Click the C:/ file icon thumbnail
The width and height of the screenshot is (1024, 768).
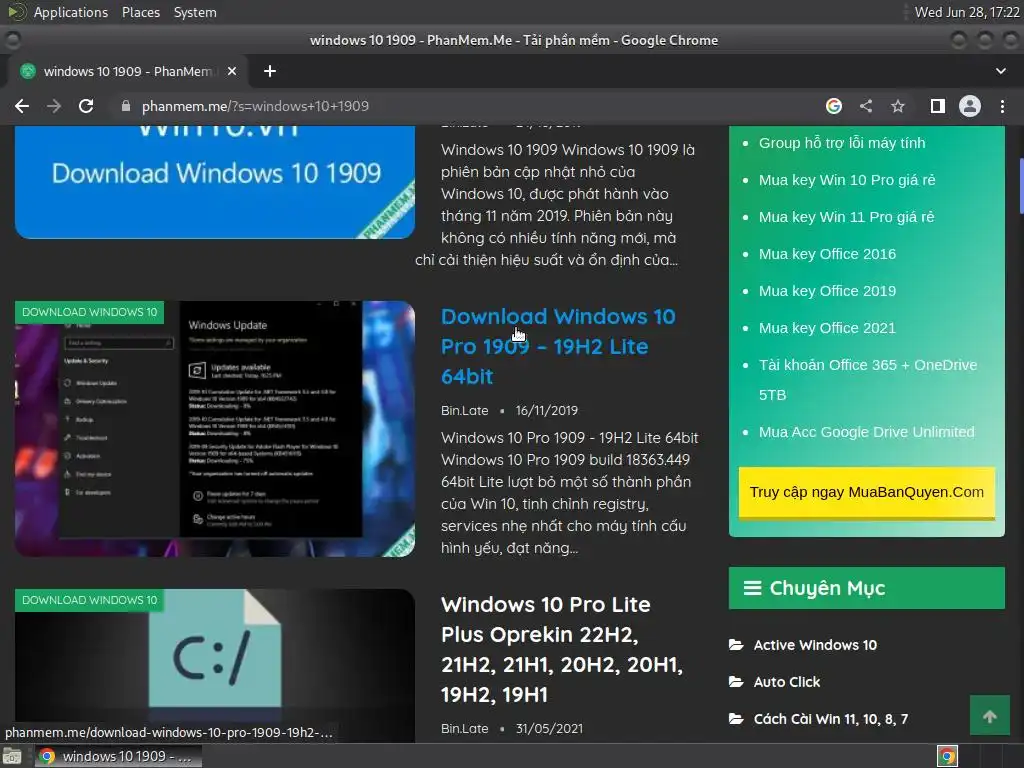215,665
